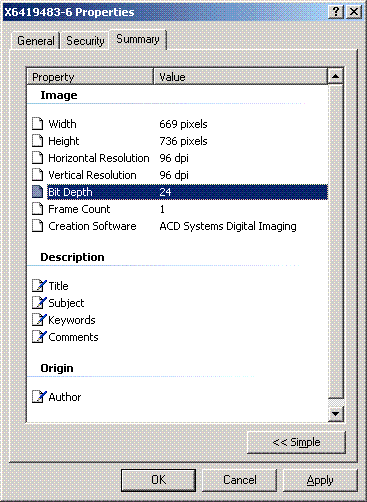The height and width of the screenshot is (502, 367).
Task: Click the edit icon beside Author
Action: tap(39, 397)
